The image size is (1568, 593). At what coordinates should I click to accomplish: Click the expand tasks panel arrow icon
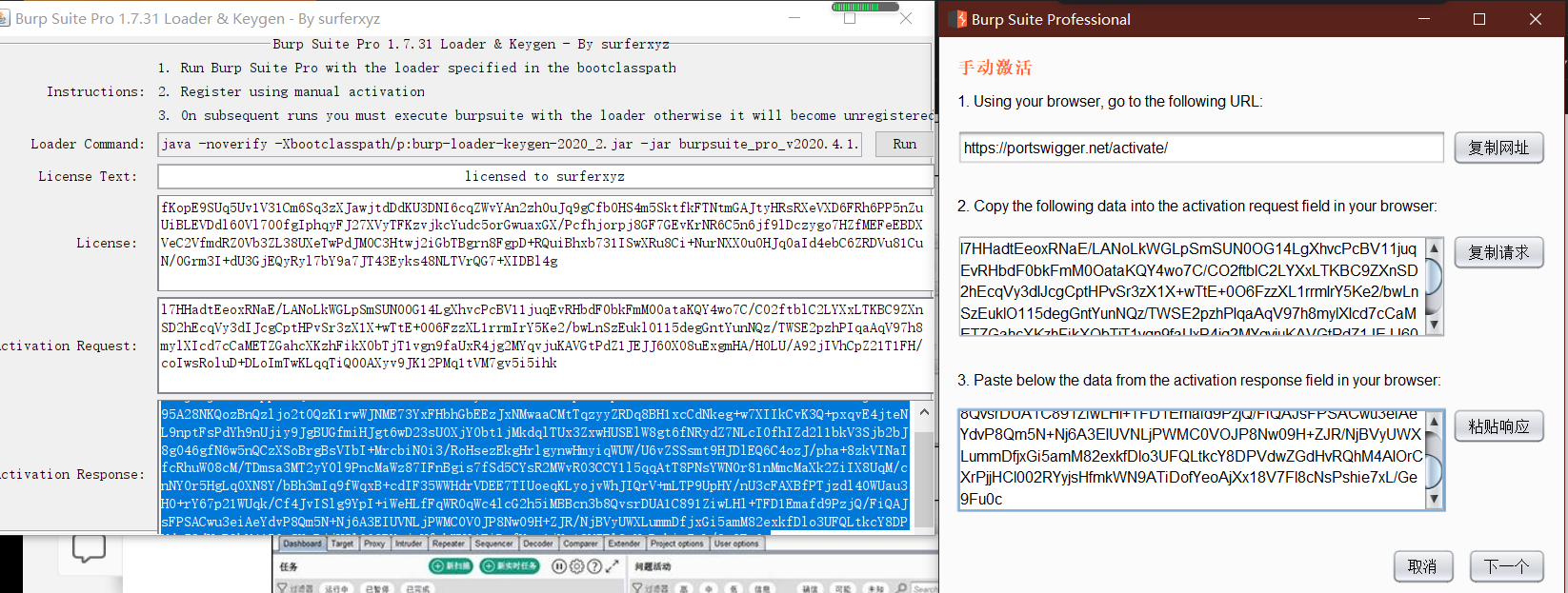pyautogui.click(x=613, y=566)
